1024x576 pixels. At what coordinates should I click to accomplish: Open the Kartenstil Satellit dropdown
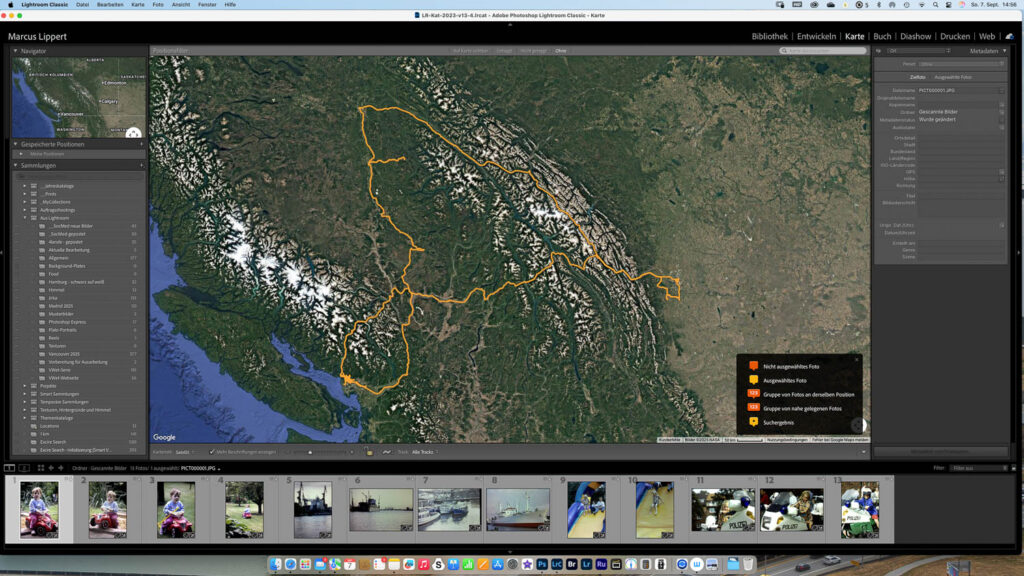185,452
